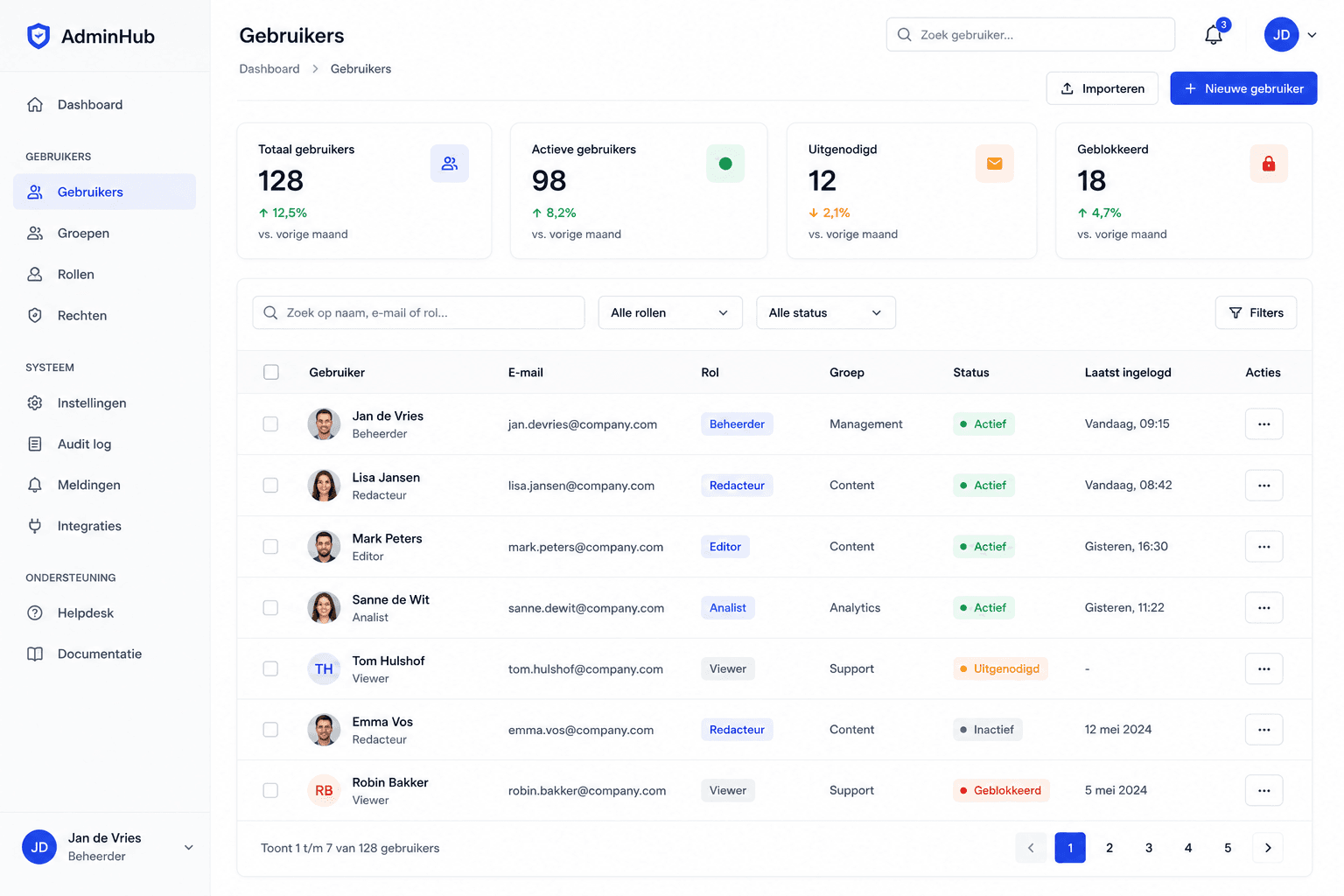Image resolution: width=1344 pixels, height=896 pixels.
Task: Open actions menu for Sanne de Wit
Action: point(1264,608)
